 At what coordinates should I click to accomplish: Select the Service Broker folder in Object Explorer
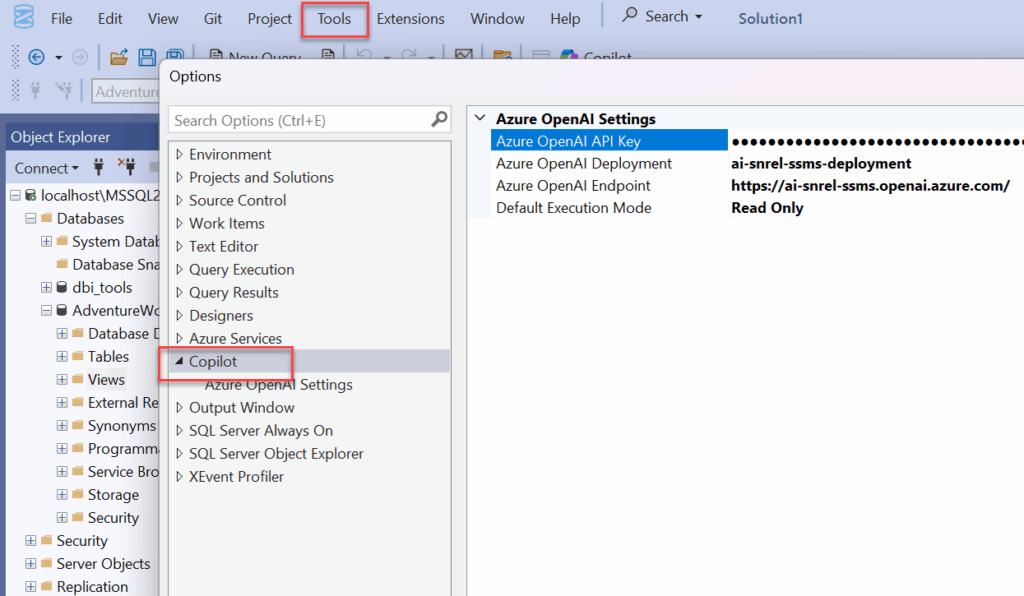coord(123,471)
